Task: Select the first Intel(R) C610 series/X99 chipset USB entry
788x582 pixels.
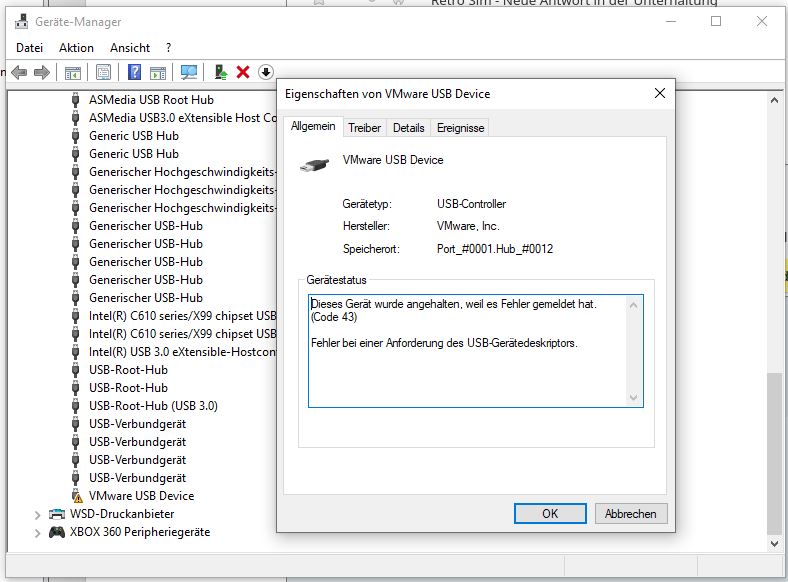Action: (x=182, y=316)
